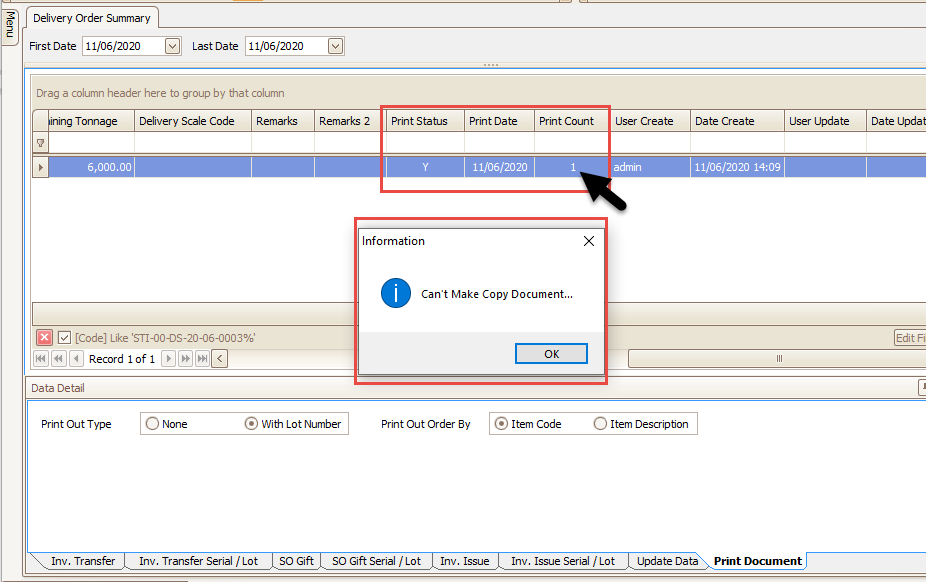Image resolution: width=926 pixels, height=582 pixels.
Task: Select the 'Y' Print Status cell
Action: point(425,167)
